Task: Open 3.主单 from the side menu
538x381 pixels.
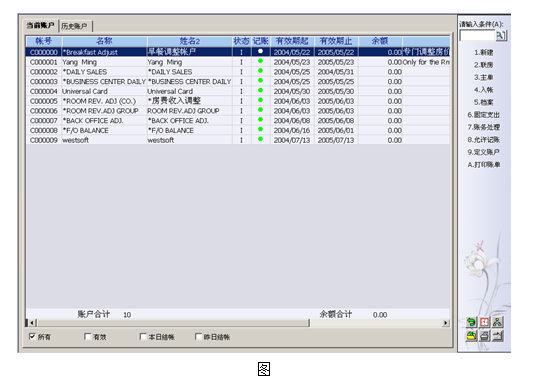Action: tap(483, 77)
